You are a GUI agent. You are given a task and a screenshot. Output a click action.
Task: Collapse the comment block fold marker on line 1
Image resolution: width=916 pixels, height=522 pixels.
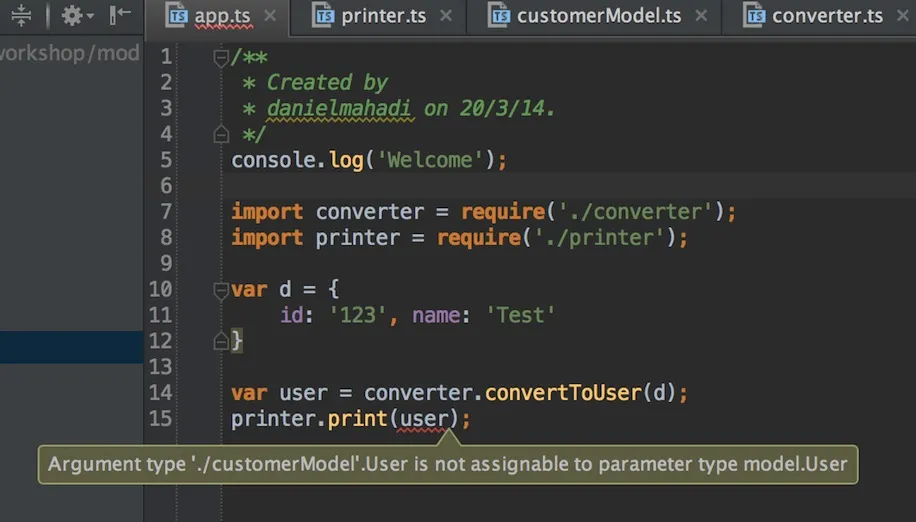(221, 58)
